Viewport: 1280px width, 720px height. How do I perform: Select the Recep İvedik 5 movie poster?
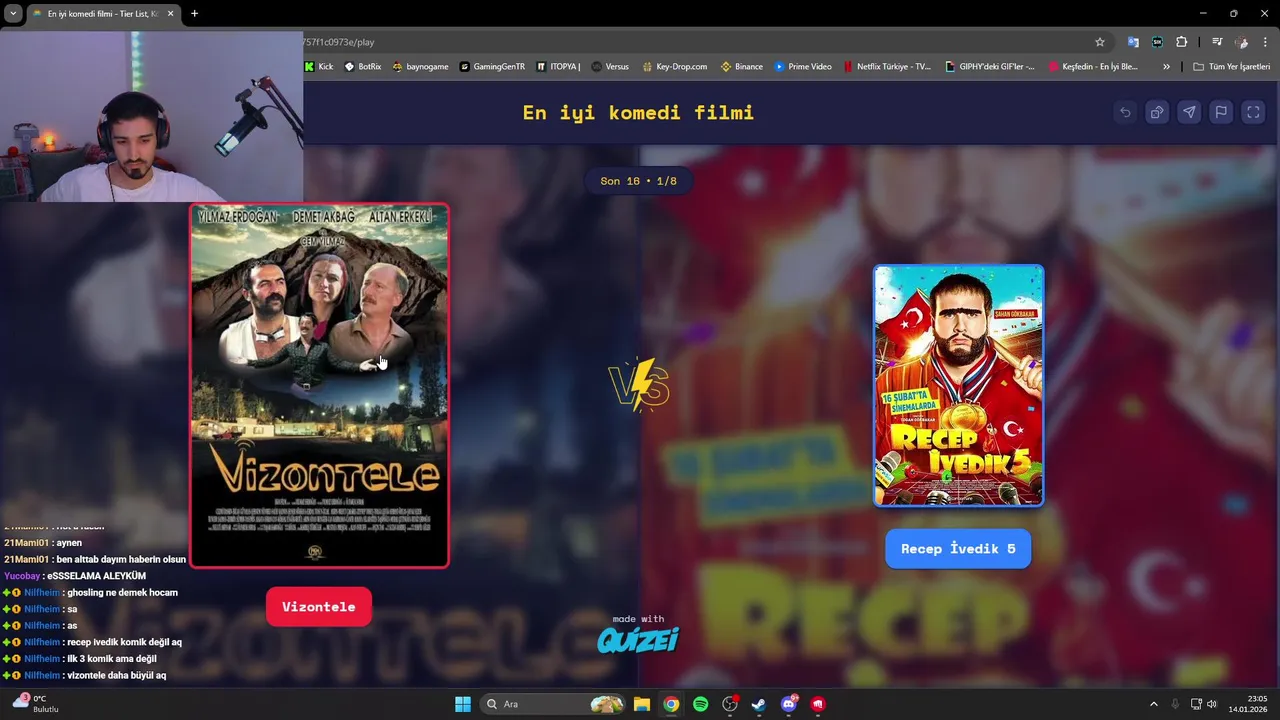[958, 386]
